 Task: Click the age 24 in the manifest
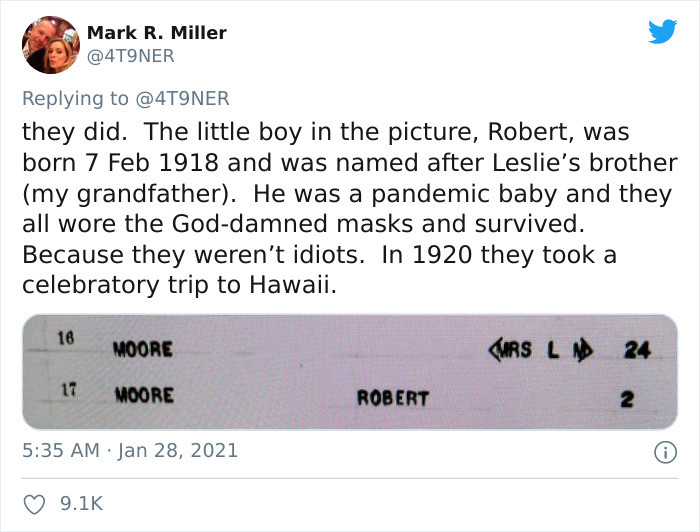tap(638, 350)
